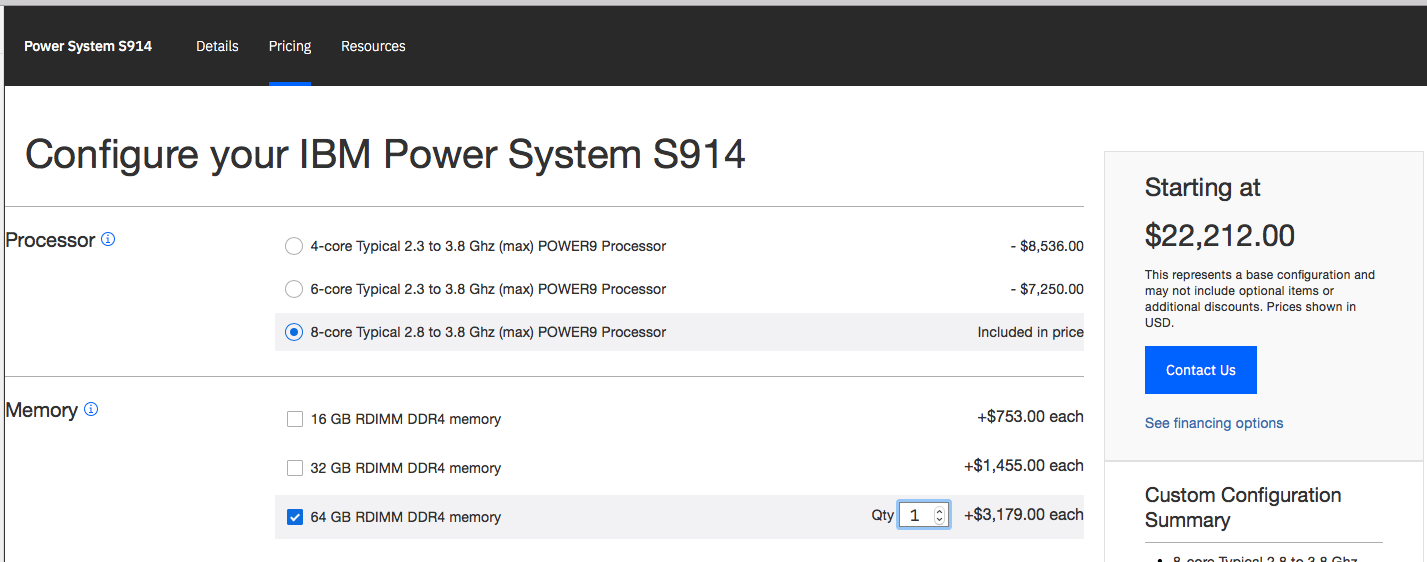Viewport: 1427px width, 562px height.
Task: Open the Memory info icon
Action: tap(91, 409)
